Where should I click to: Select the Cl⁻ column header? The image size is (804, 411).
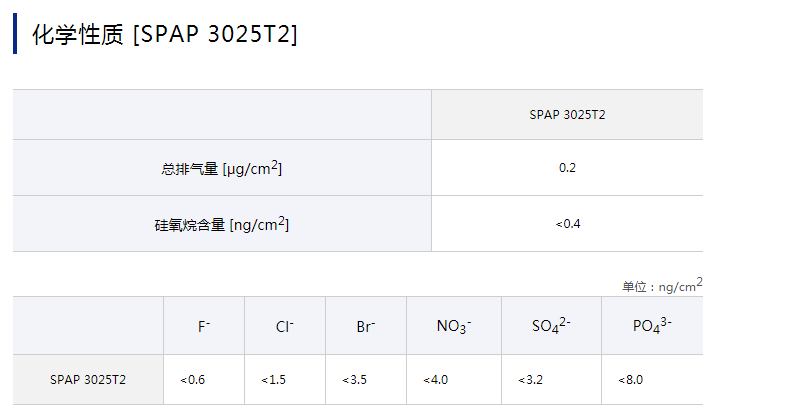[285, 326]
